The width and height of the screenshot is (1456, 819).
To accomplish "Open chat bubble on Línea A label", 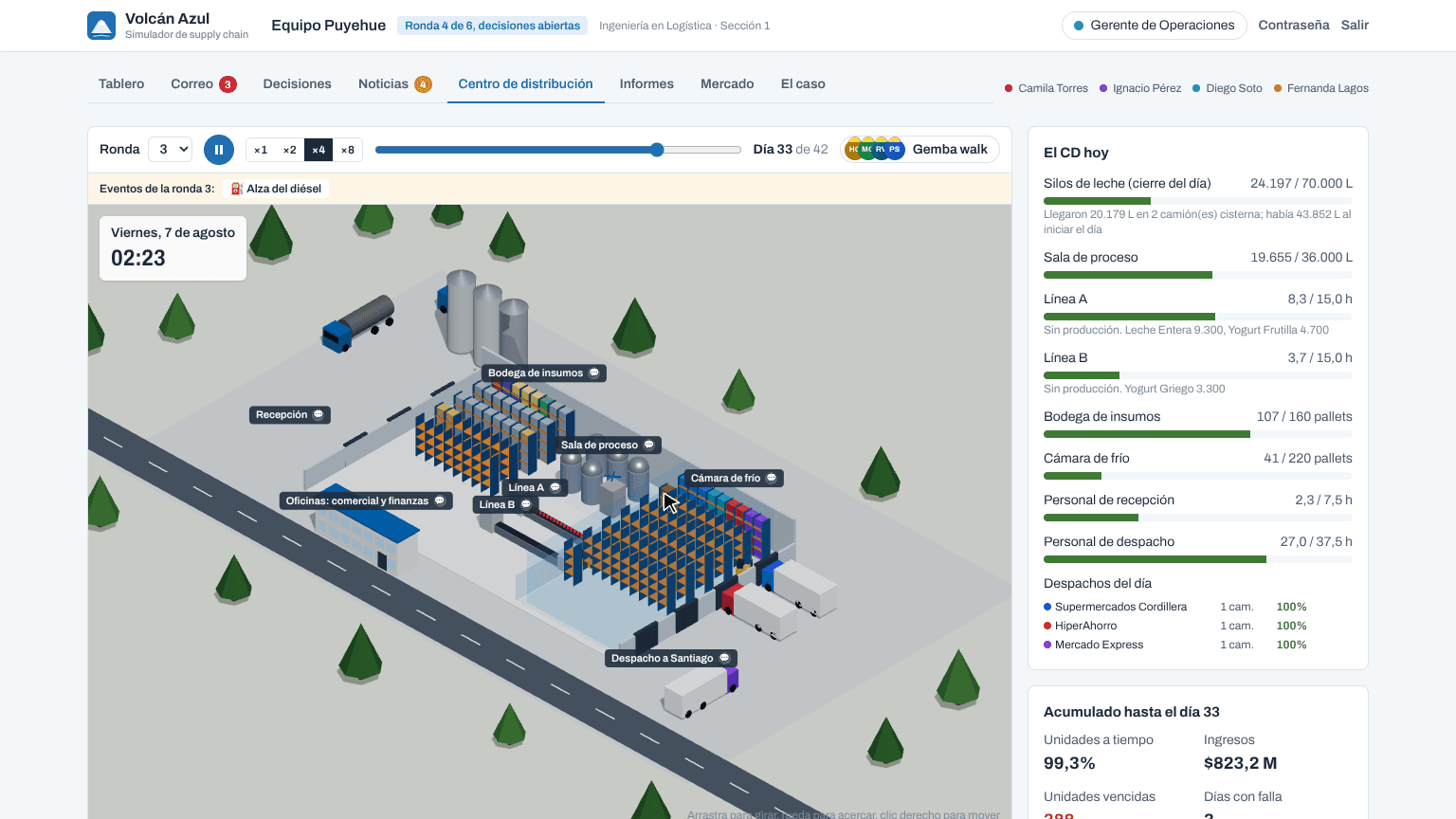I will click(x=555, y=488).
